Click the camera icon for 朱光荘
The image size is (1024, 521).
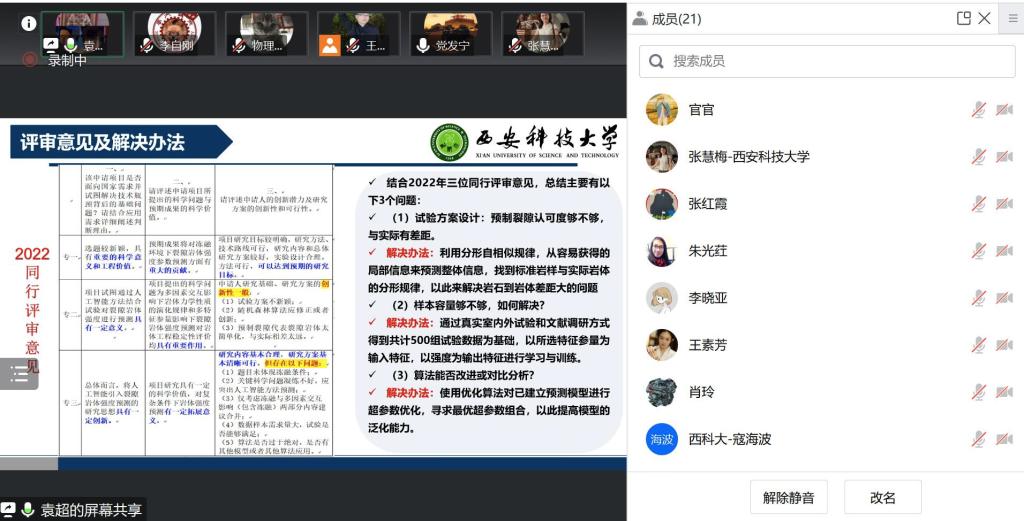(1004, 251)
